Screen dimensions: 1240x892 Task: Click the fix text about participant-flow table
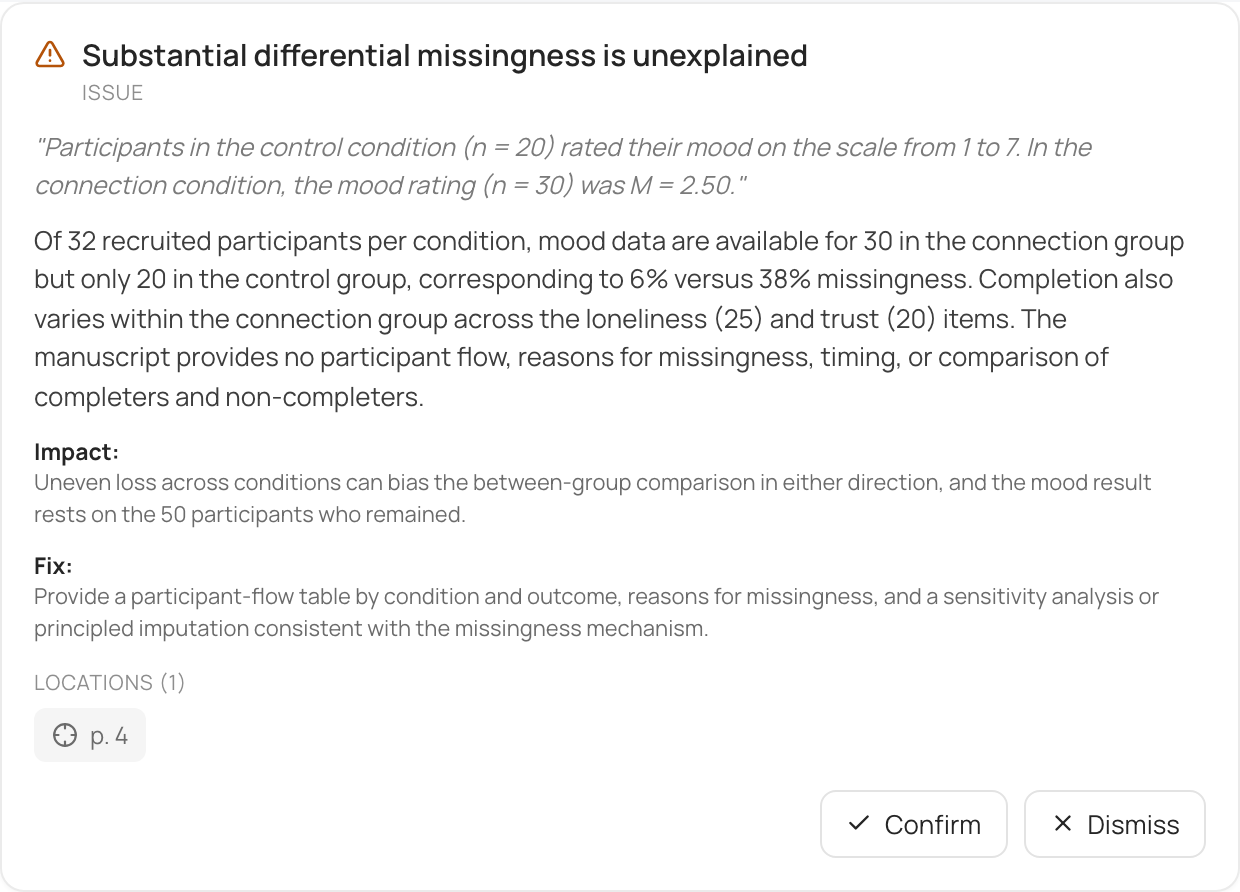coord(597,613)
